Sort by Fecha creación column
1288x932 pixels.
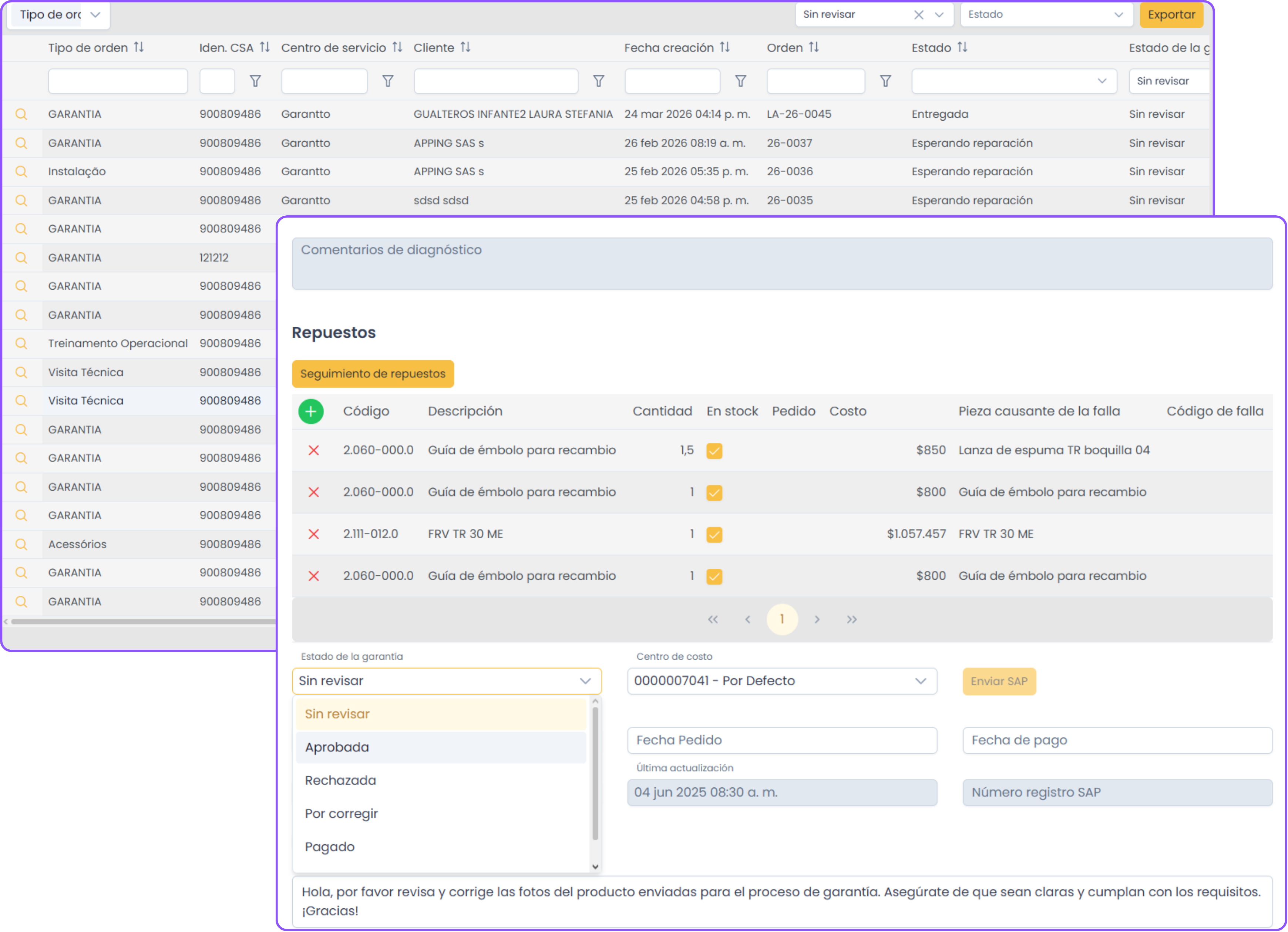click(724, 48)
